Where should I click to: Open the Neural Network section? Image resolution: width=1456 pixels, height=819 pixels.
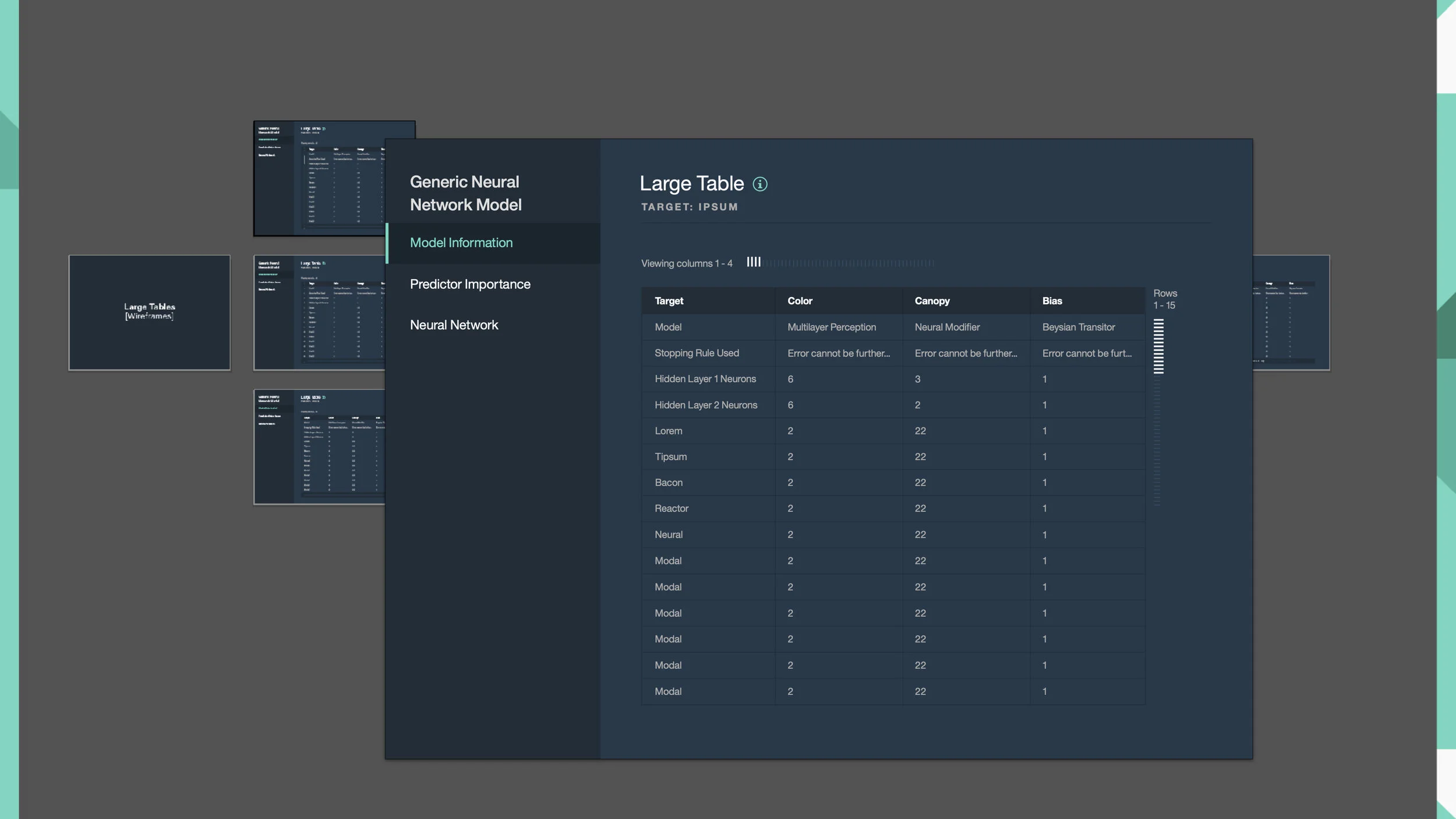pyautogui.click(x=454, y=324)
